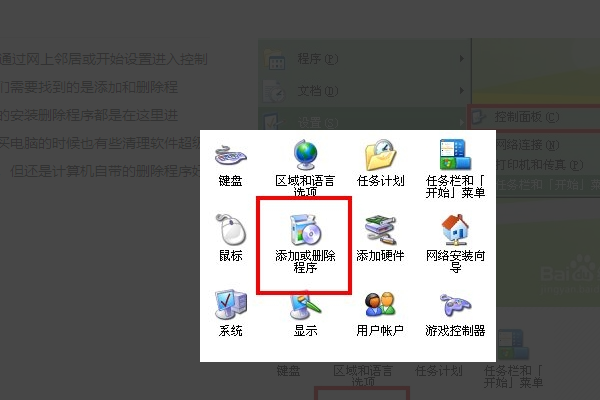The image size is (600, 400).
Task: Open the 显示 display icon
Action: pyautogui.click(x=305, y=306)
